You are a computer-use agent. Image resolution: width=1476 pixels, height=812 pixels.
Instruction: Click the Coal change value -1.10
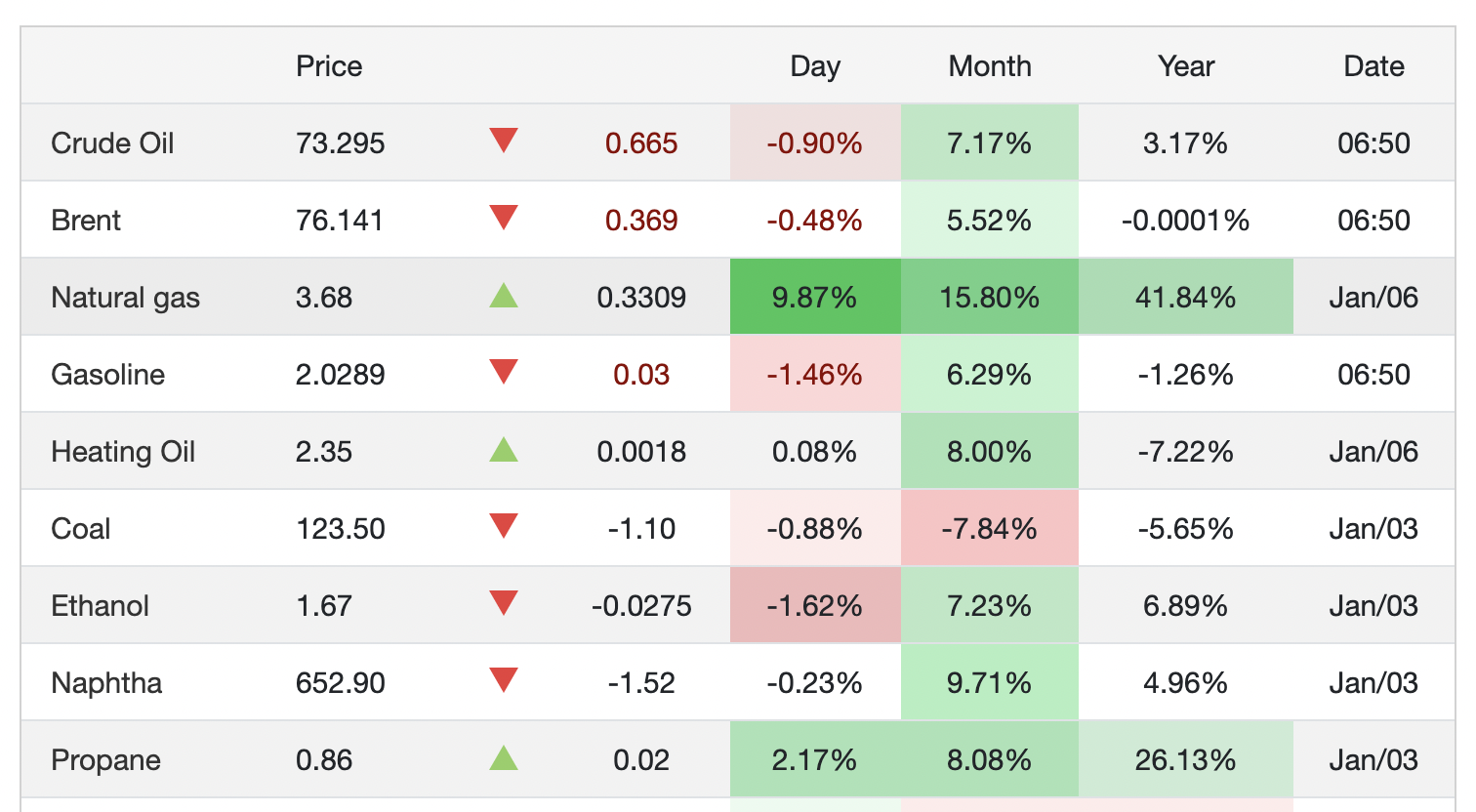point(641,529)
